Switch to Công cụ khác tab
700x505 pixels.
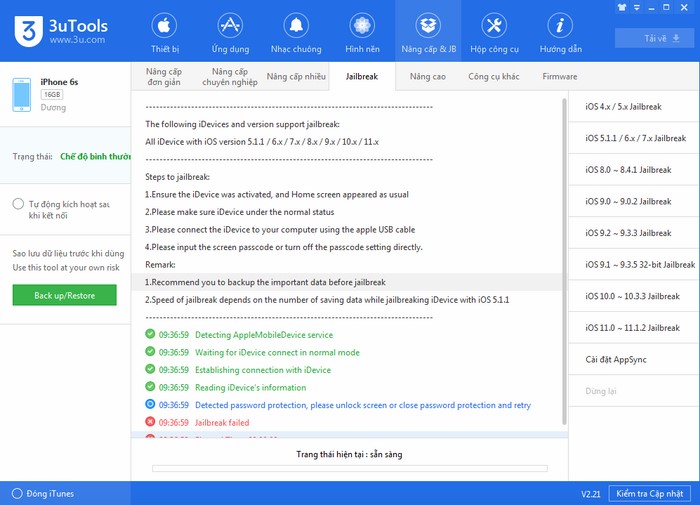tap(493, 76)
